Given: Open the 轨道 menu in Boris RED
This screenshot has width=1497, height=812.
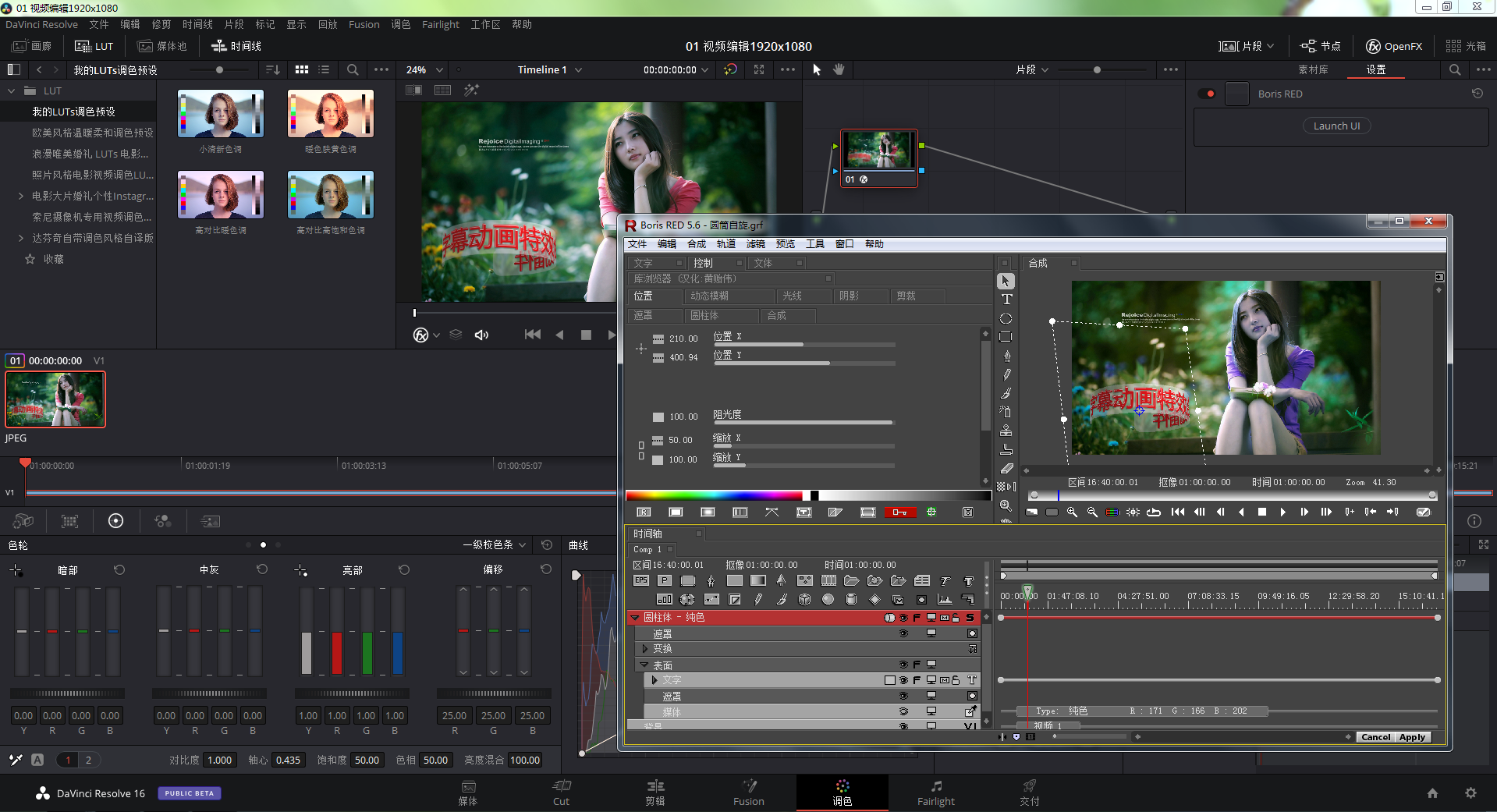Looking at the screenshot, I should pos(725,244).
